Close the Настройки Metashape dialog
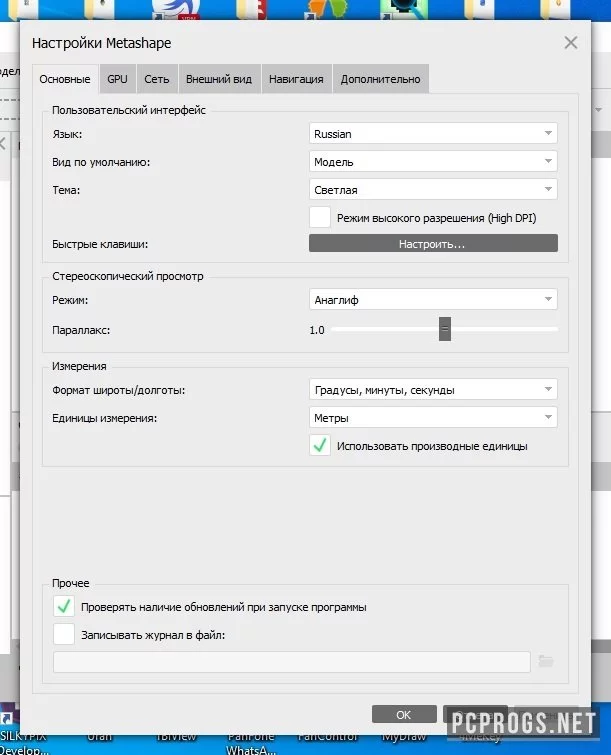Screen dimensions: 611x755 tap(571, 43)
